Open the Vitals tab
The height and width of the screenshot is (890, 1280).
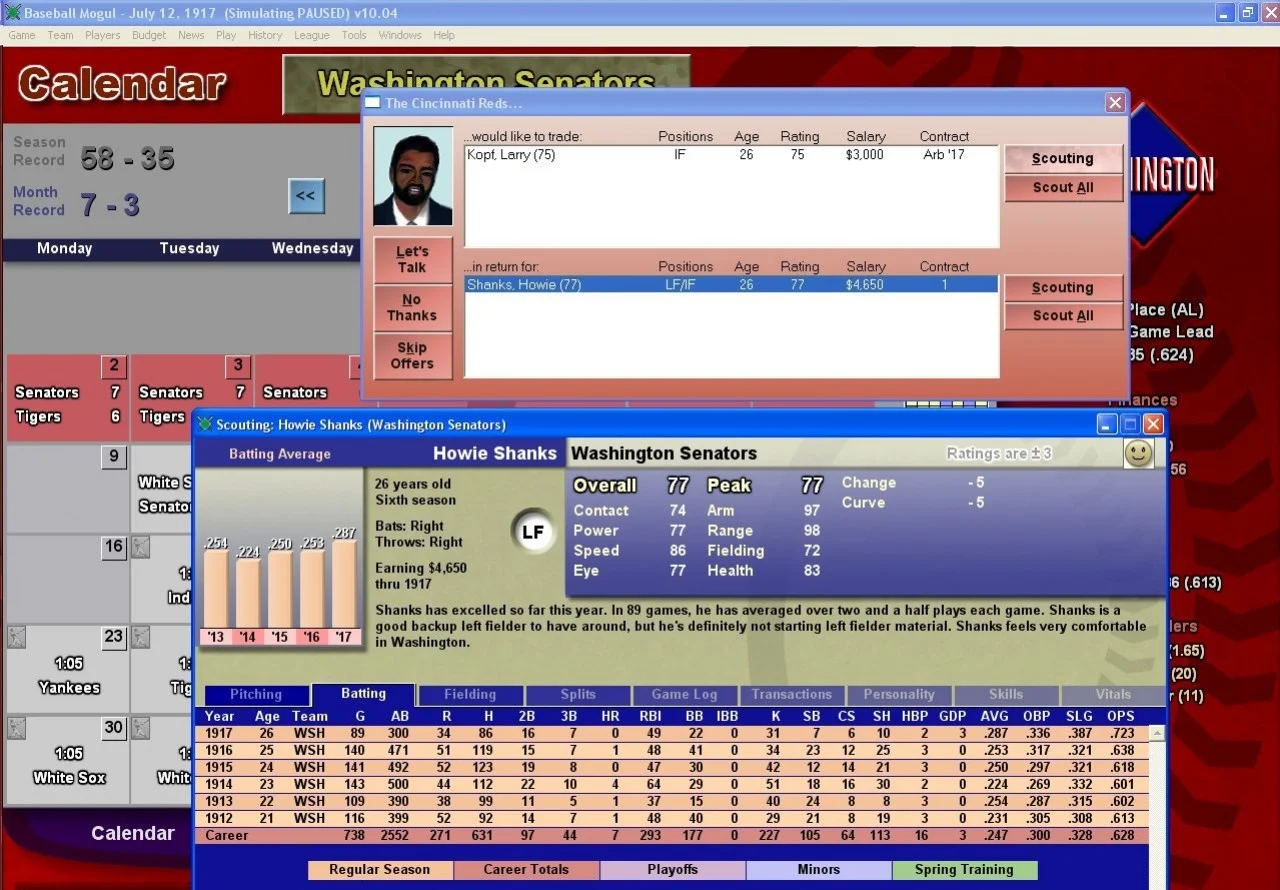point(1113,694)
